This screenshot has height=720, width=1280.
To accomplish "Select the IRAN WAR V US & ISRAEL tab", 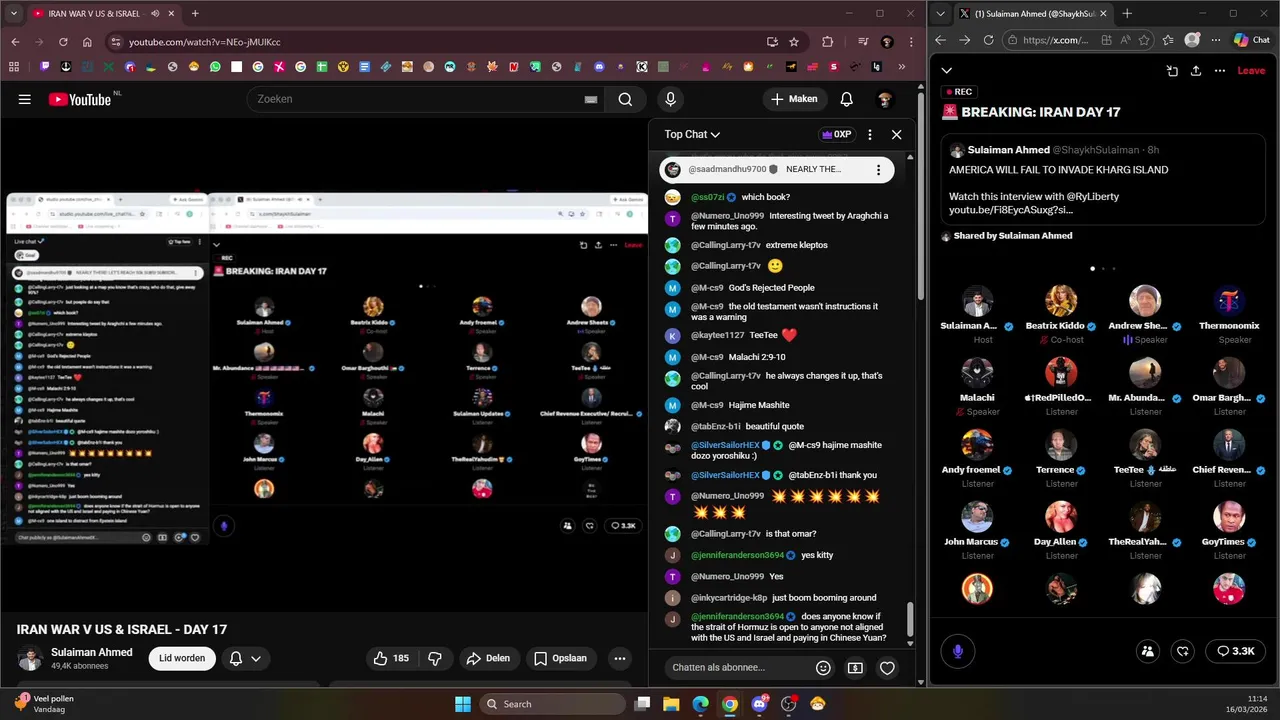I will click(x=104, y=14).
